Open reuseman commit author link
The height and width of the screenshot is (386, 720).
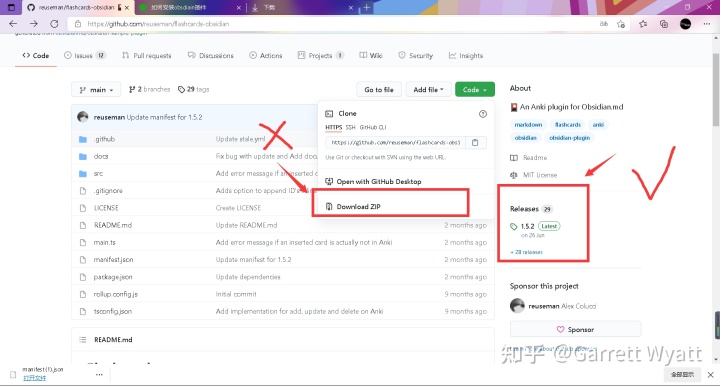coord(109,117)
